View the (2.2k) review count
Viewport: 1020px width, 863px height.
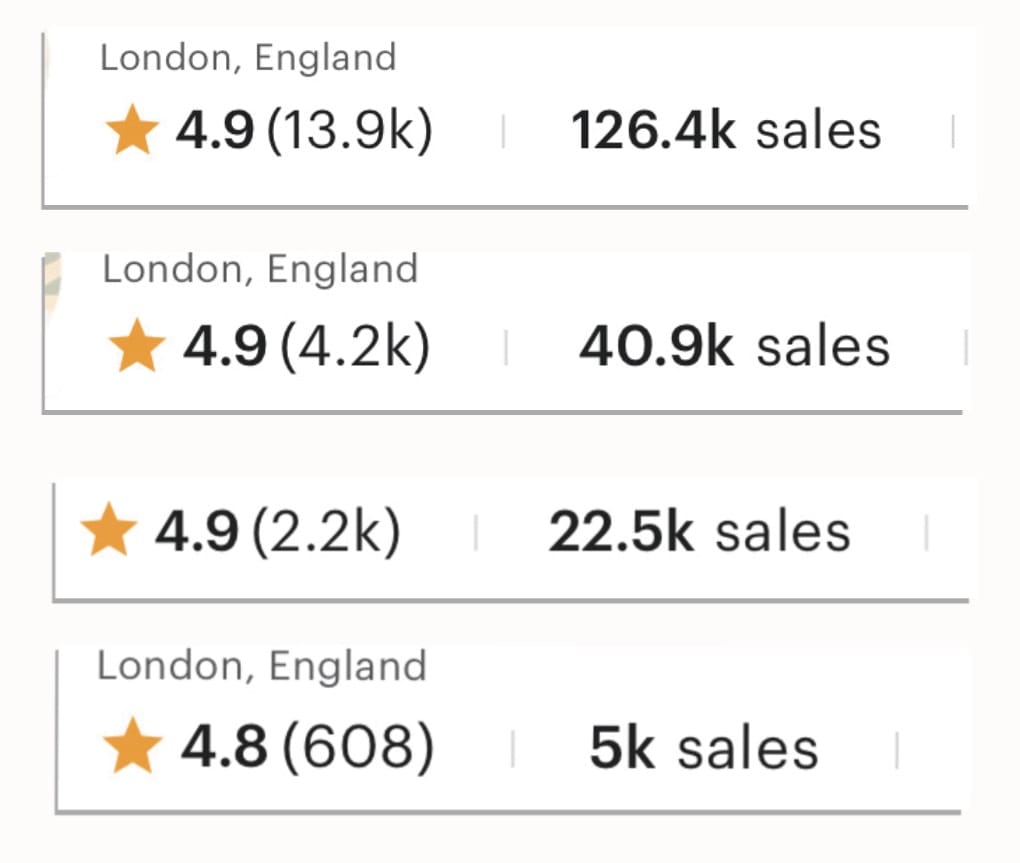click(x=327, y=532)
